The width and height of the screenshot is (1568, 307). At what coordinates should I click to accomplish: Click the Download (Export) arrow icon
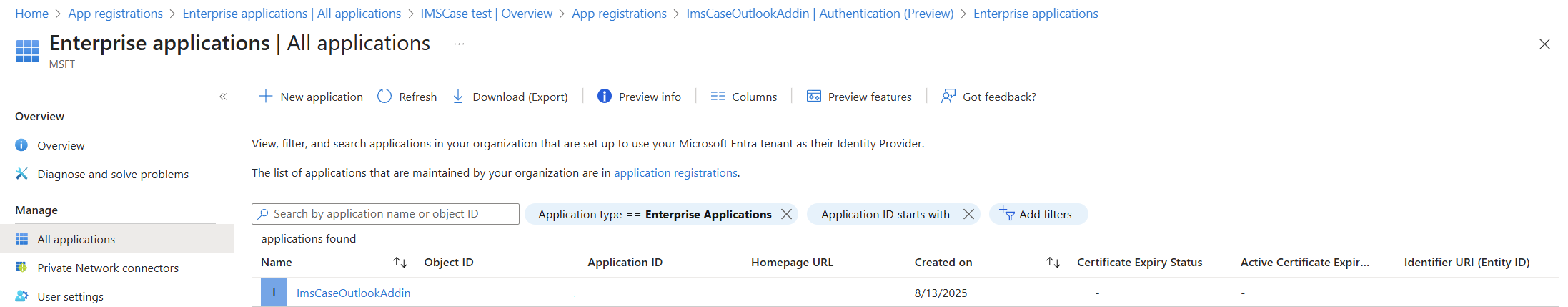pos(458,96)
